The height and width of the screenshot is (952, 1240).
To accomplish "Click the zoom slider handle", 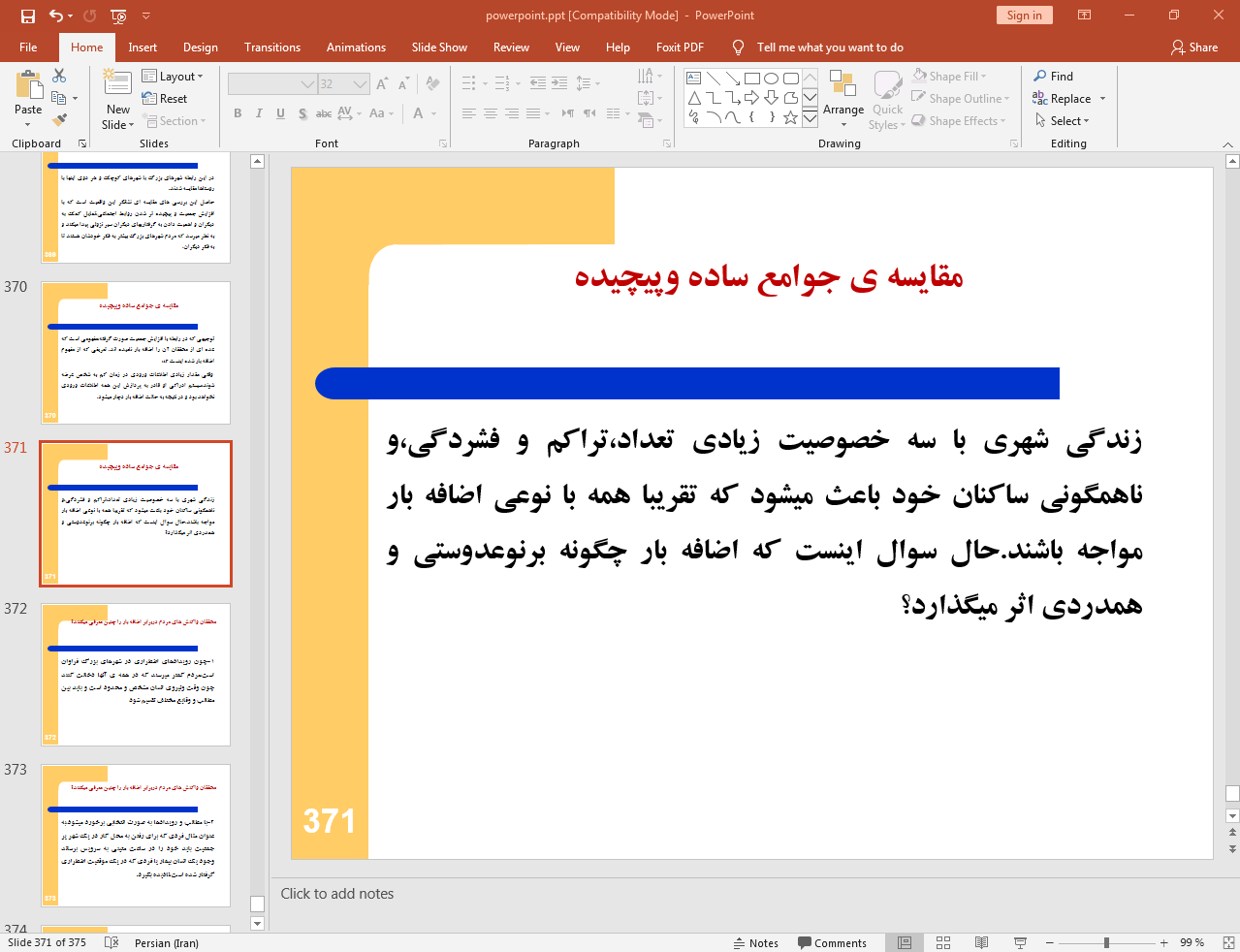I will click(1106, 942).
